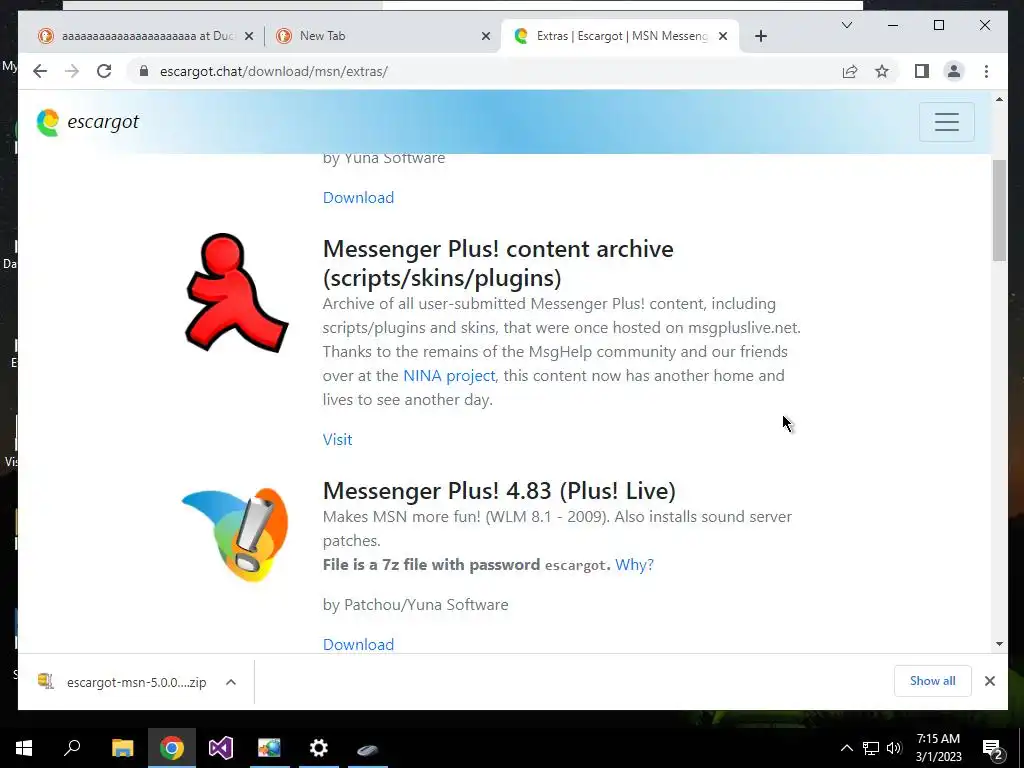
Task: Click the grayed forward navigation arrow
Action: 72,71
